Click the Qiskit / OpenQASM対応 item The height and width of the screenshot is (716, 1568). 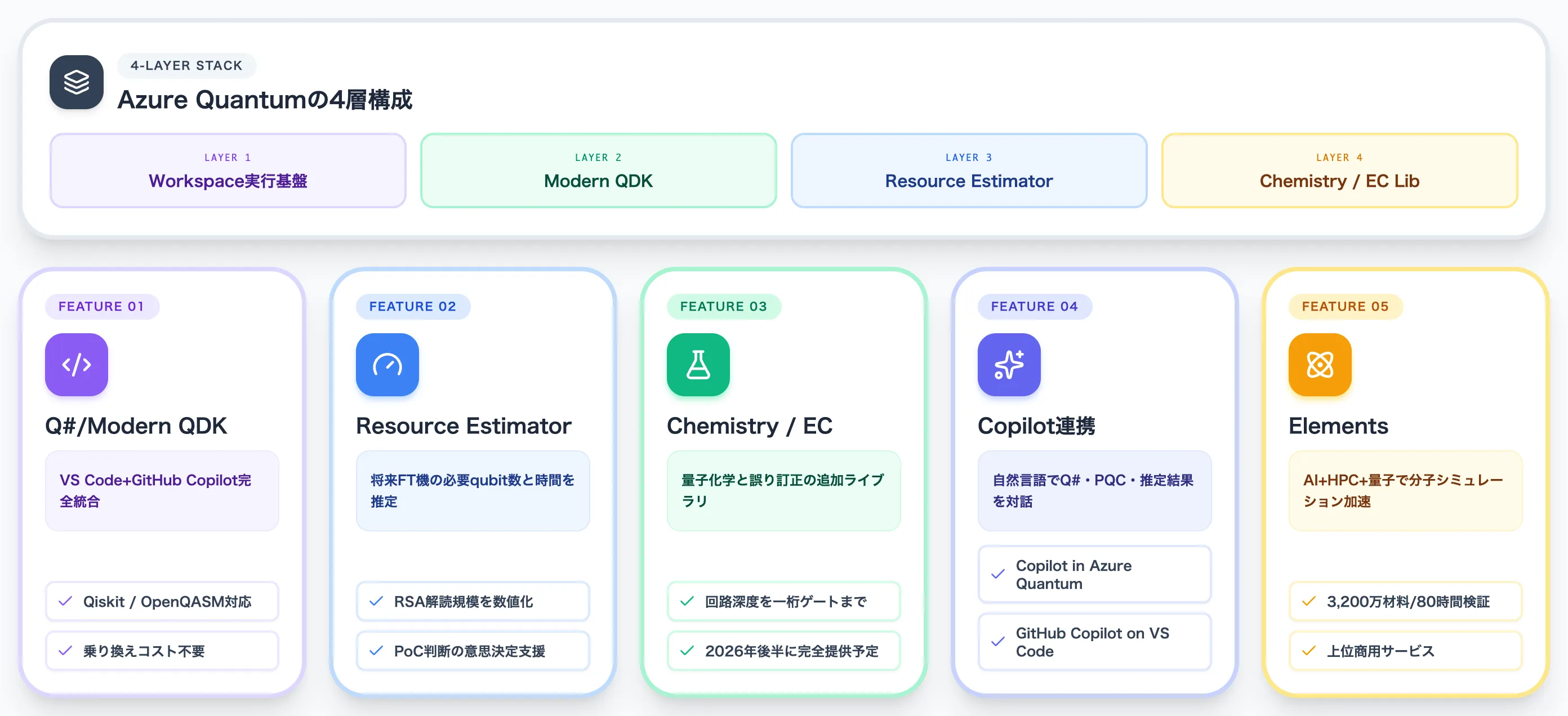(x=162, y=601)
